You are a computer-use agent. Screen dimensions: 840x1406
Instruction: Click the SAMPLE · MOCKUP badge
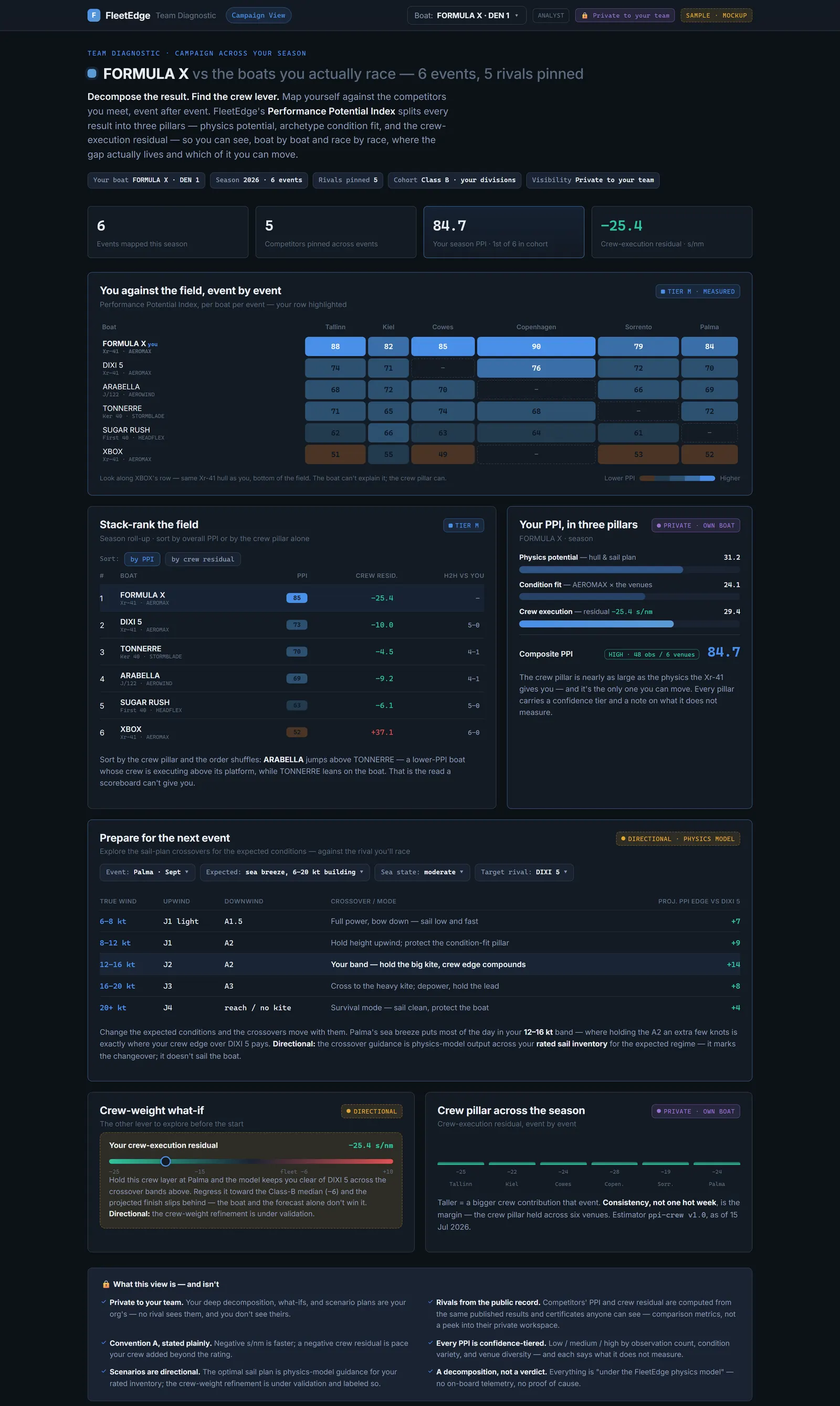coord(716,15)
